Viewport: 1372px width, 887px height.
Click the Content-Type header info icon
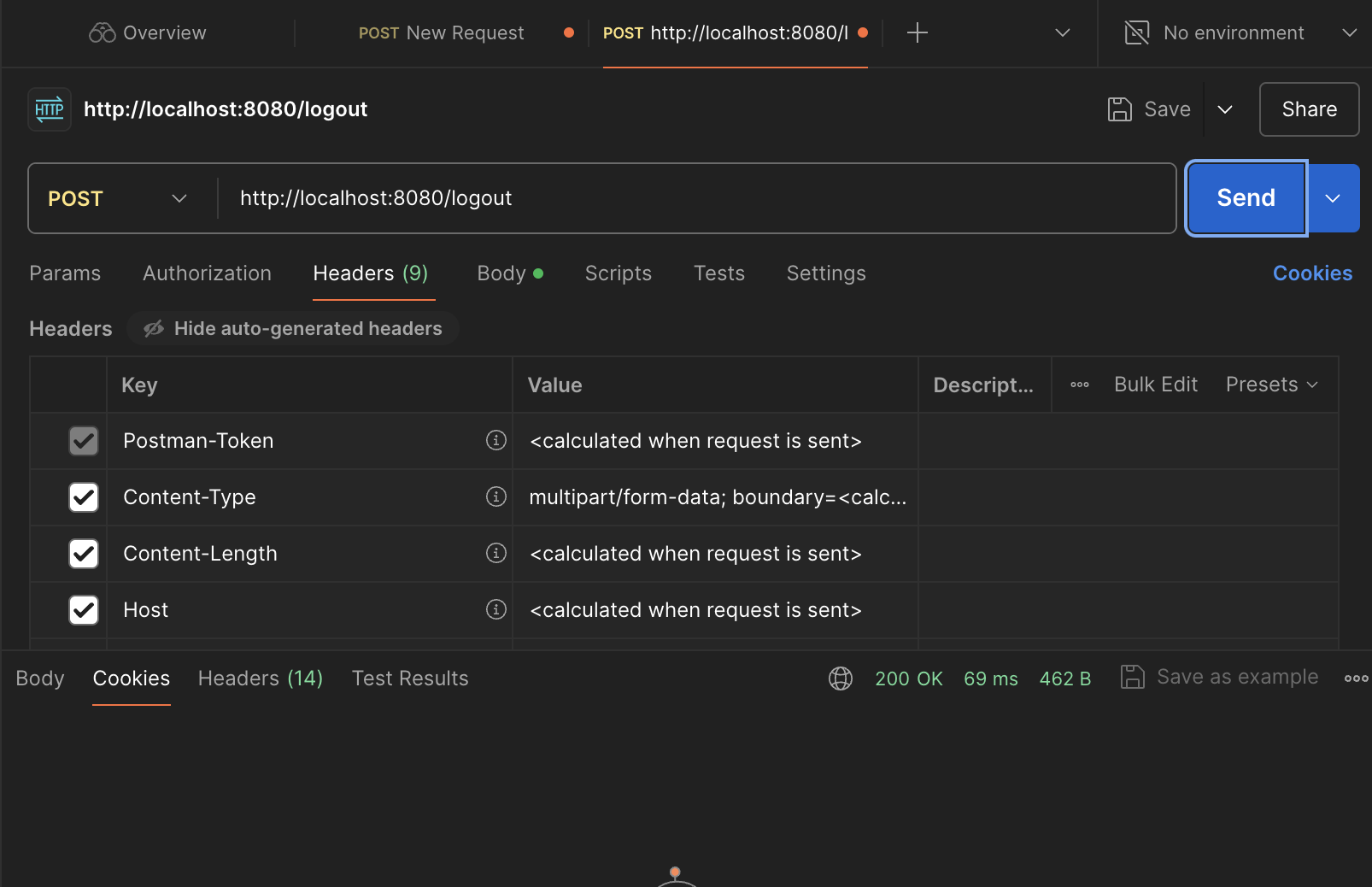pos(495,496)
